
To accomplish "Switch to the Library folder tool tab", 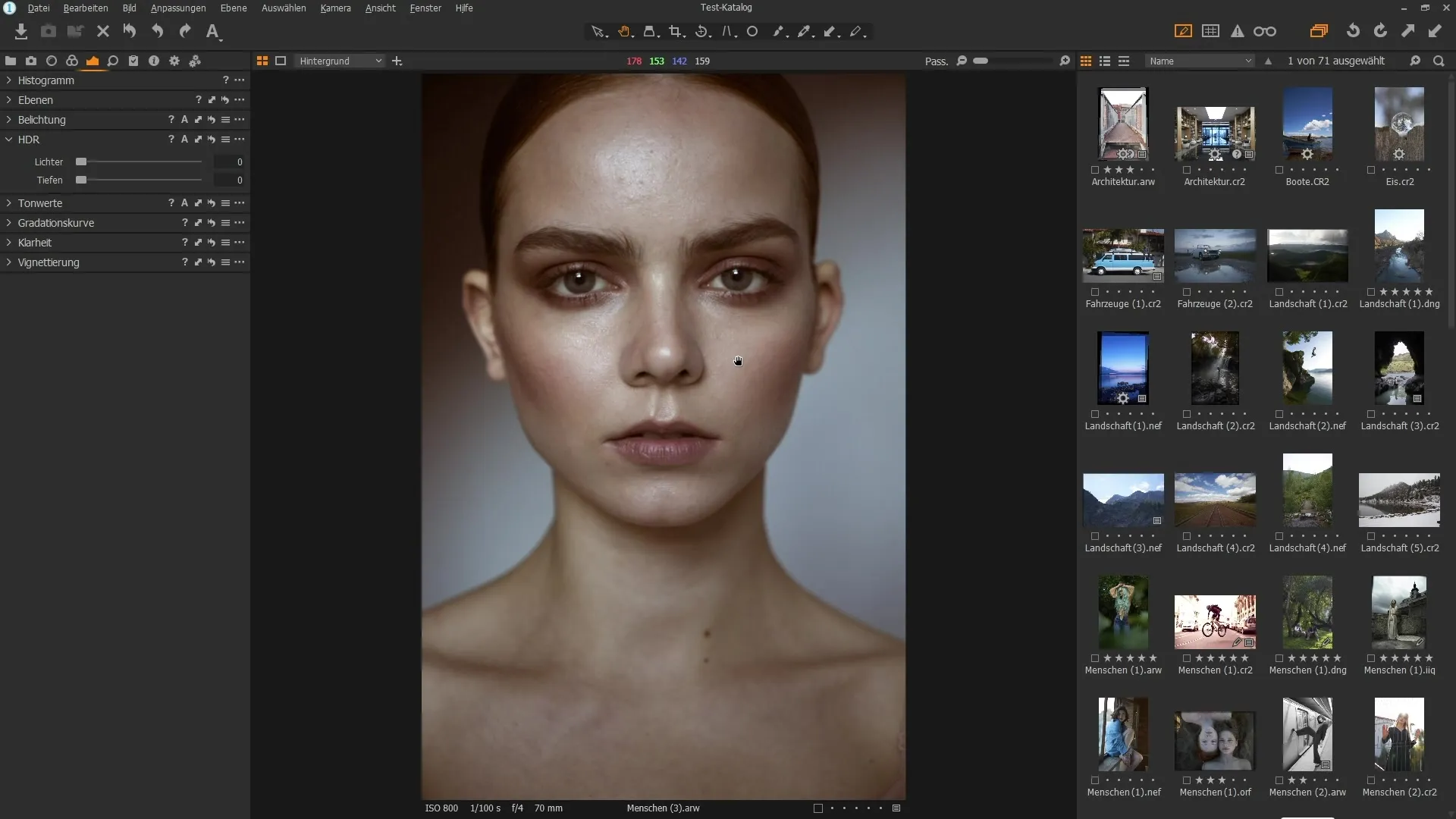I will click(x=11, y=61).
